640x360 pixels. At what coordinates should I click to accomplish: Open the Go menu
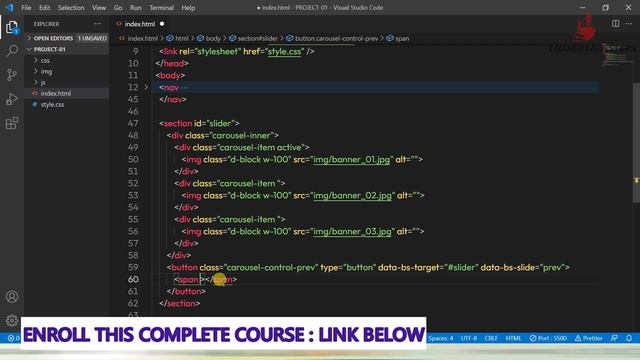[118, 7]
